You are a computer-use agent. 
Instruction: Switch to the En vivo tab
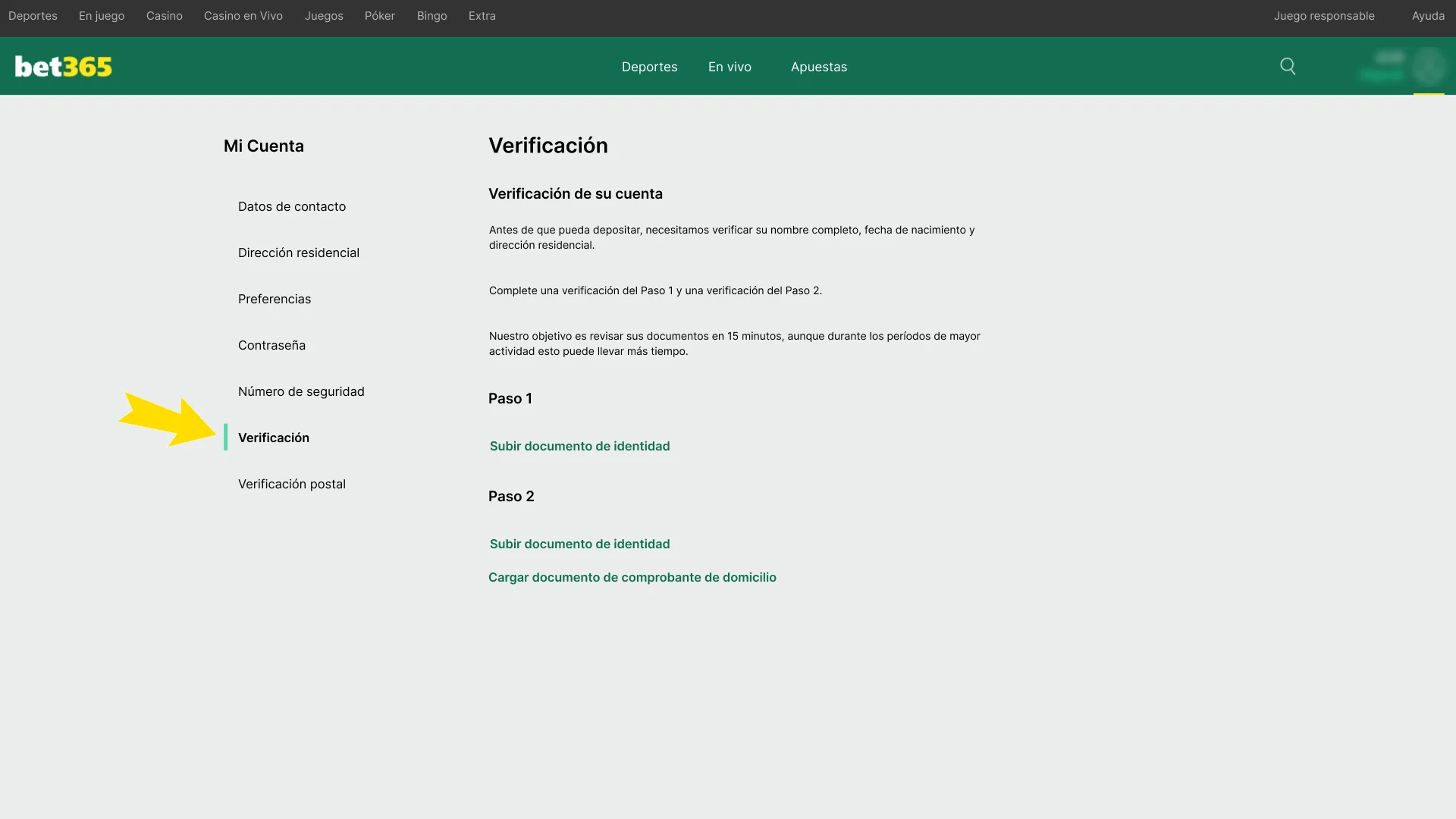point(729,67)
